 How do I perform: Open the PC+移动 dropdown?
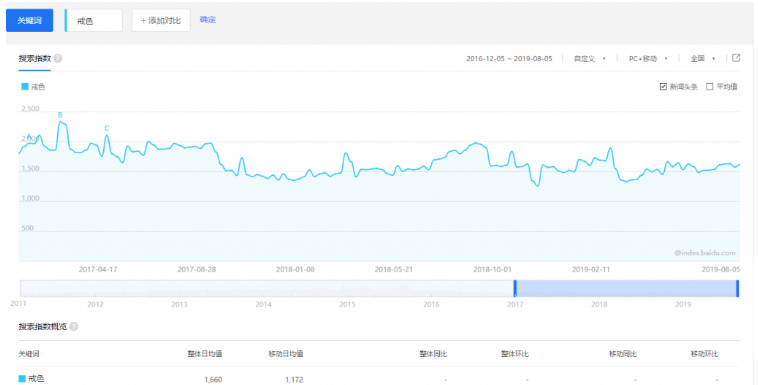click(648, 59)
